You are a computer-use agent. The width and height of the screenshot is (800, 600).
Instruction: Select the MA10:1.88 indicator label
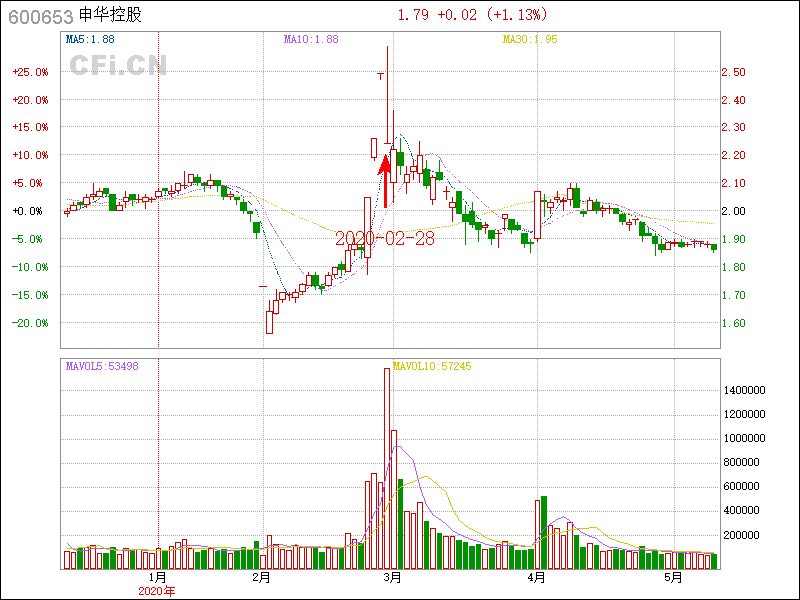[x=311, y=39]
